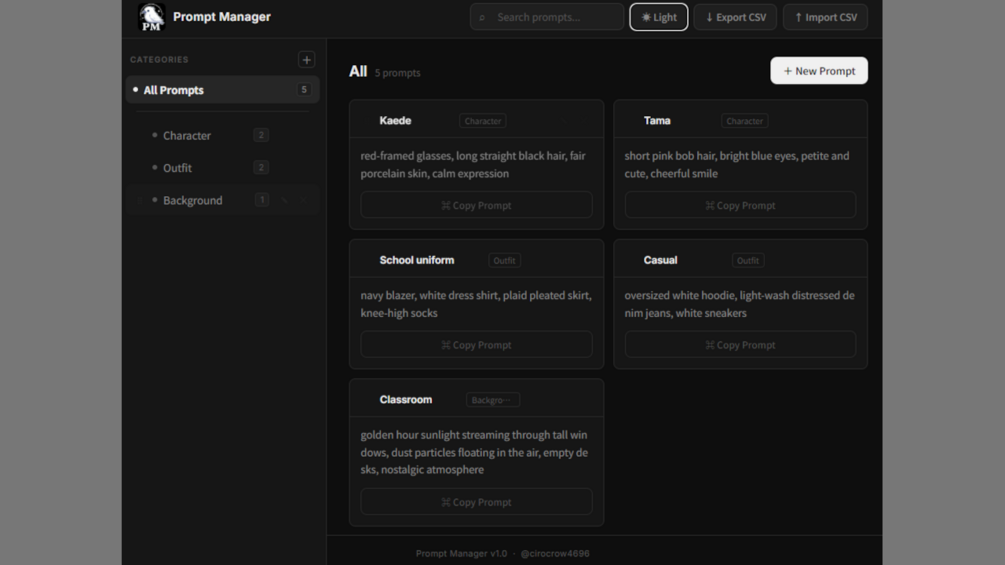Click the drag handle on the Background category
Screen dimensions: 1005x565
click(x=140, y=201)
